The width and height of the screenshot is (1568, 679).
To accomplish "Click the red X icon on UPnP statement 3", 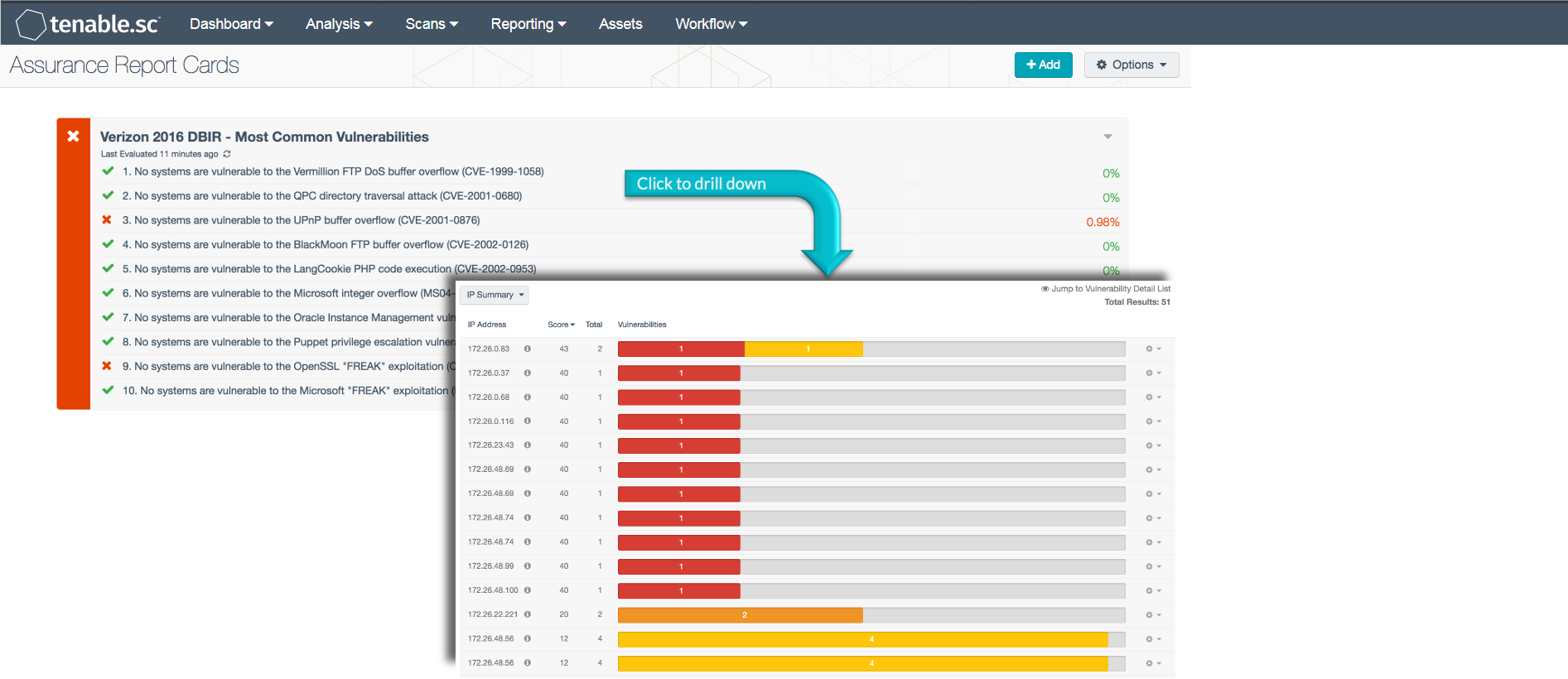I will coord(107,220).
